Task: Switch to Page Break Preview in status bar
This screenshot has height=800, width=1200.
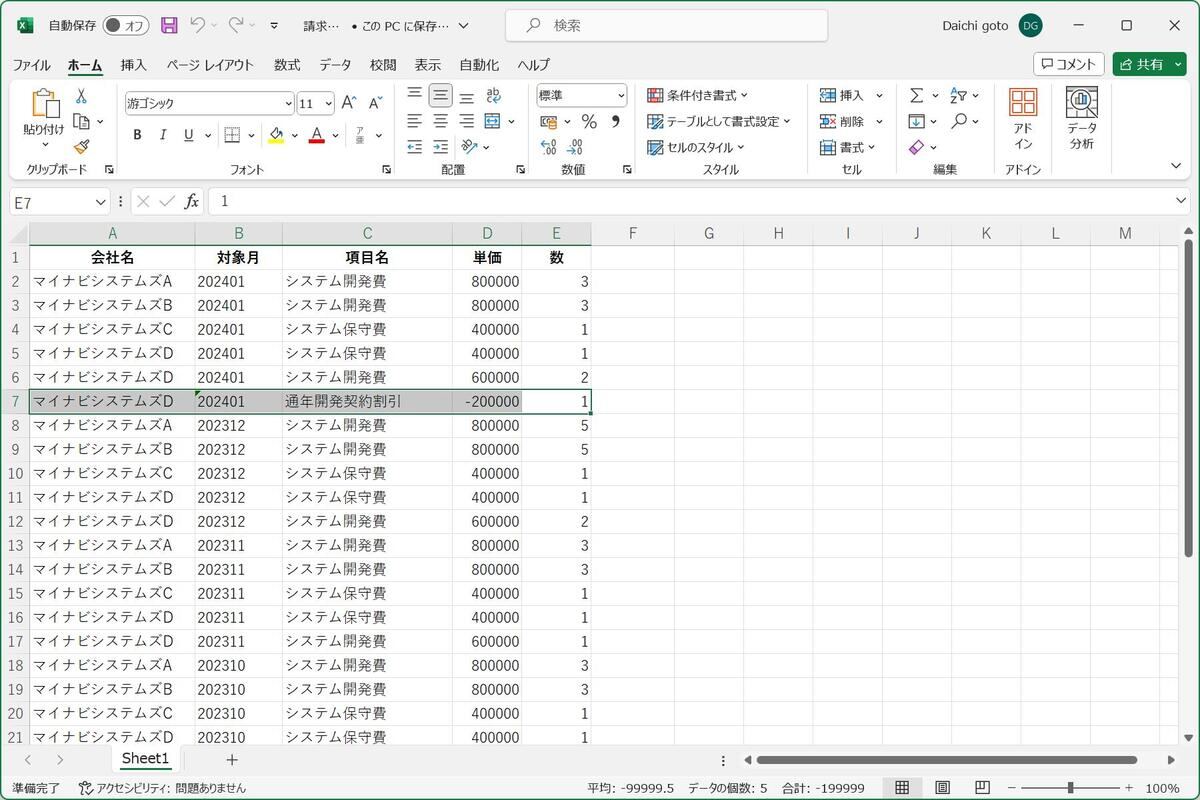Action: (982, 788)
